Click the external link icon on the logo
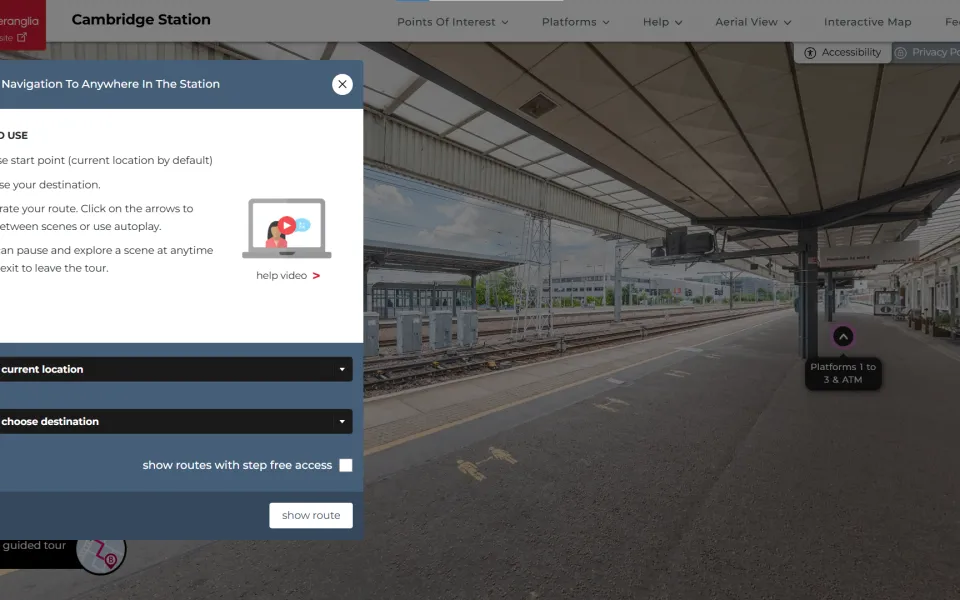960x600 pixels. 22,37
